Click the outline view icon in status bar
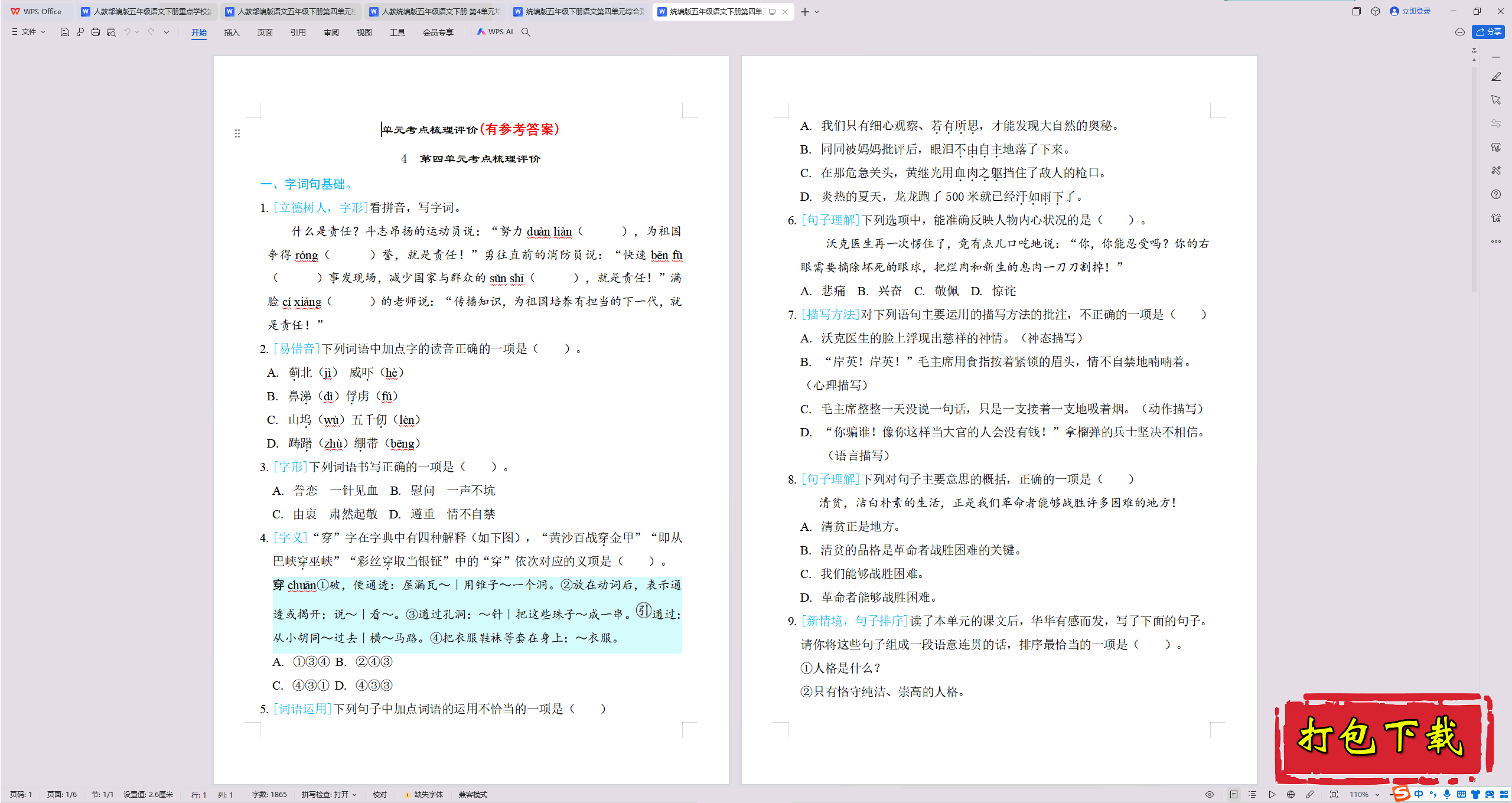This screenshot has height=803, width=1512. (1253, 795)
